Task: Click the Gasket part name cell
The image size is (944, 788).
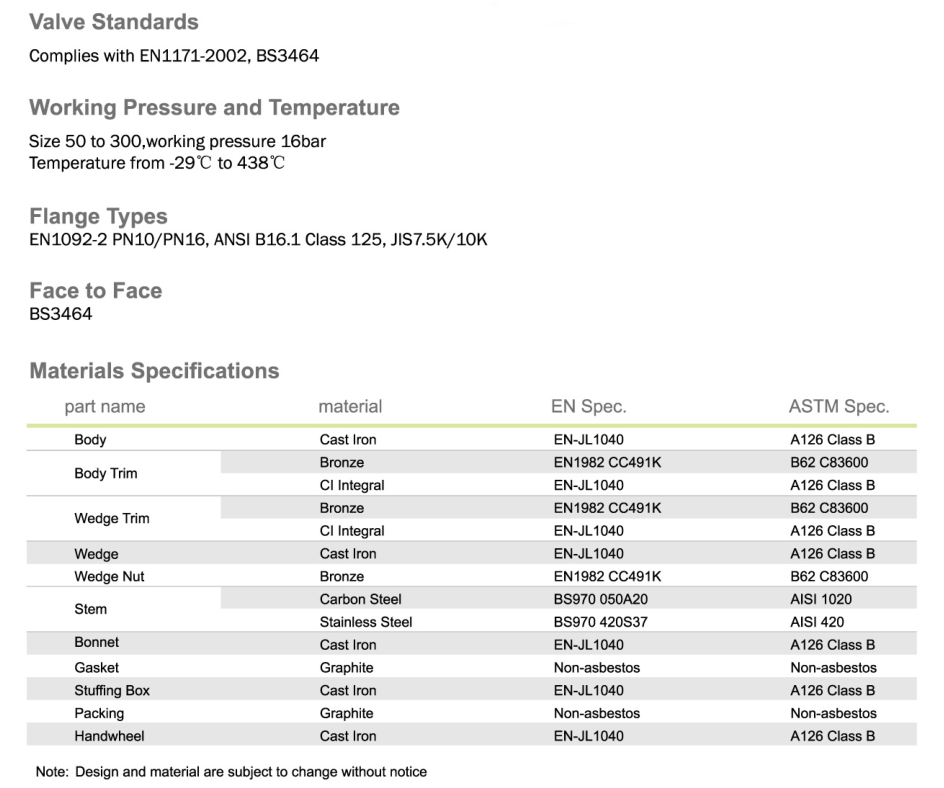Action: (96, 668)
